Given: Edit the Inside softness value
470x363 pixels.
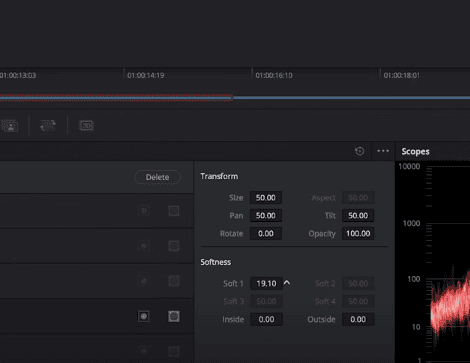Looking at the screenshot, I should point(266,319).
